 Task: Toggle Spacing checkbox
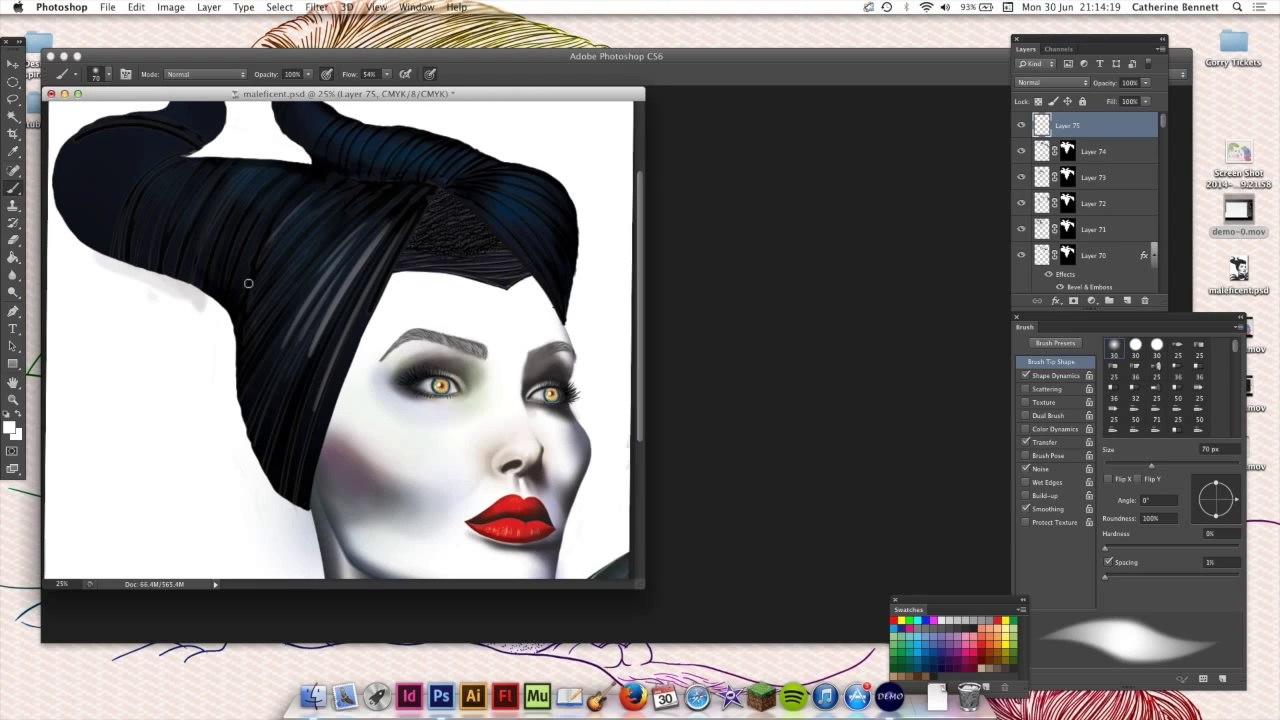[x=1108, y=562]
